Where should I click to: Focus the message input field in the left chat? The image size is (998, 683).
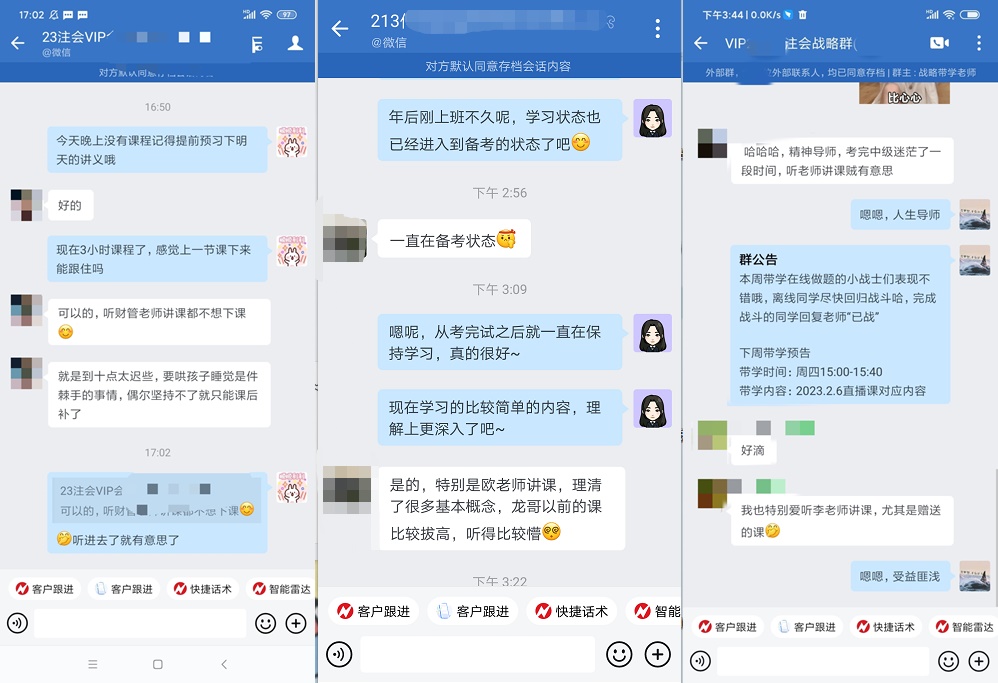[x=140, y=623]
